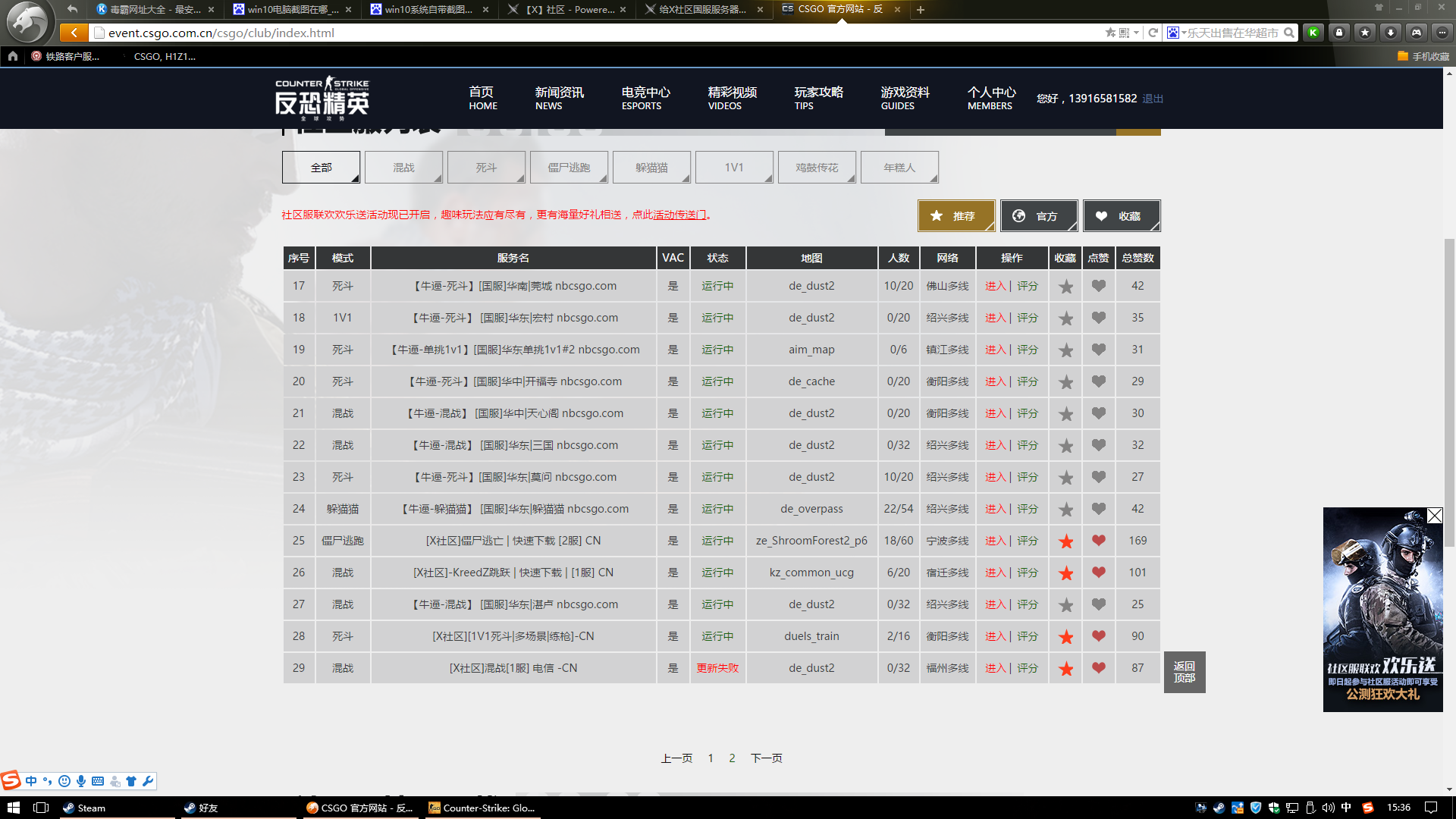The image size is (1456, 819).
Task: Click the 返回顶部 back-to-top button
Action: click(x=1184, y=672)
